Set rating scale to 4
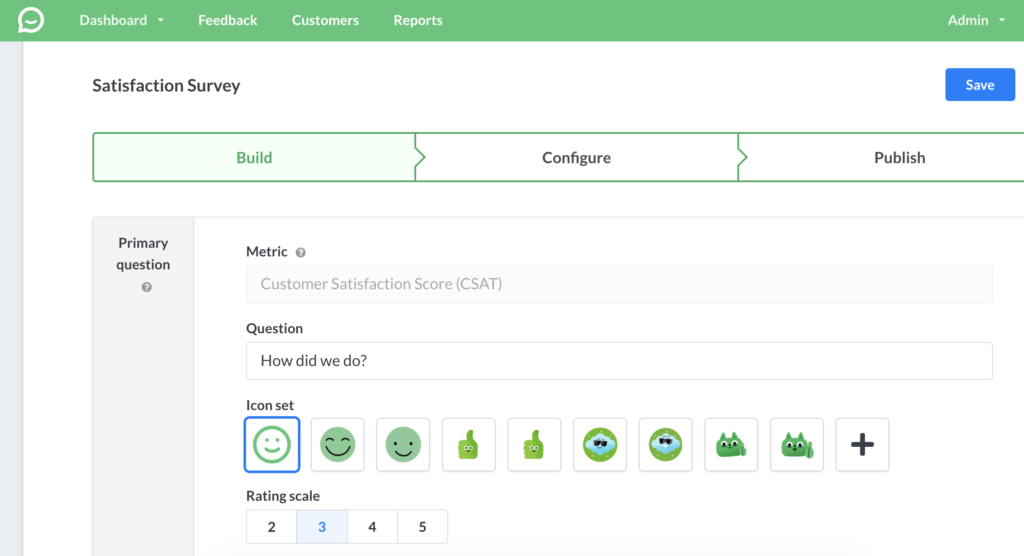The width and height of the screenshot is (1024, 556). (372, 527)
